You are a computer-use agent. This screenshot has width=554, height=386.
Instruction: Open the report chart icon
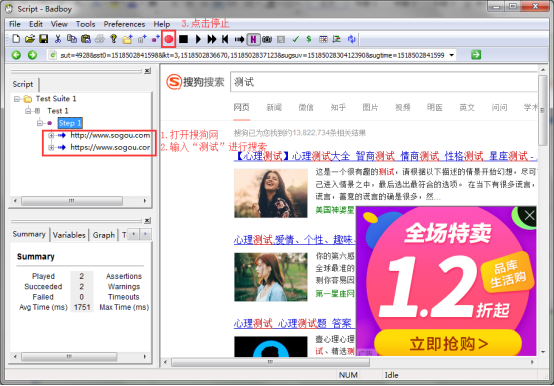click(x=337, y=39)
